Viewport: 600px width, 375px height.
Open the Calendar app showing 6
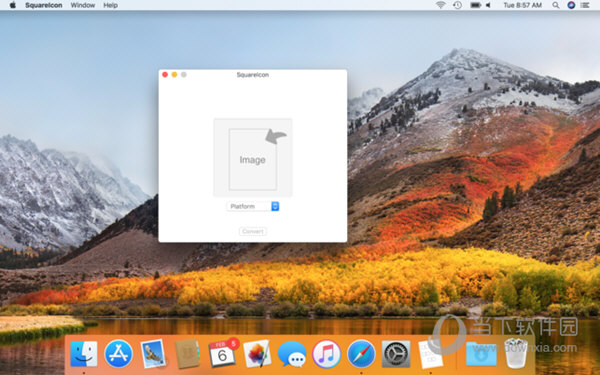pos(223,354)
